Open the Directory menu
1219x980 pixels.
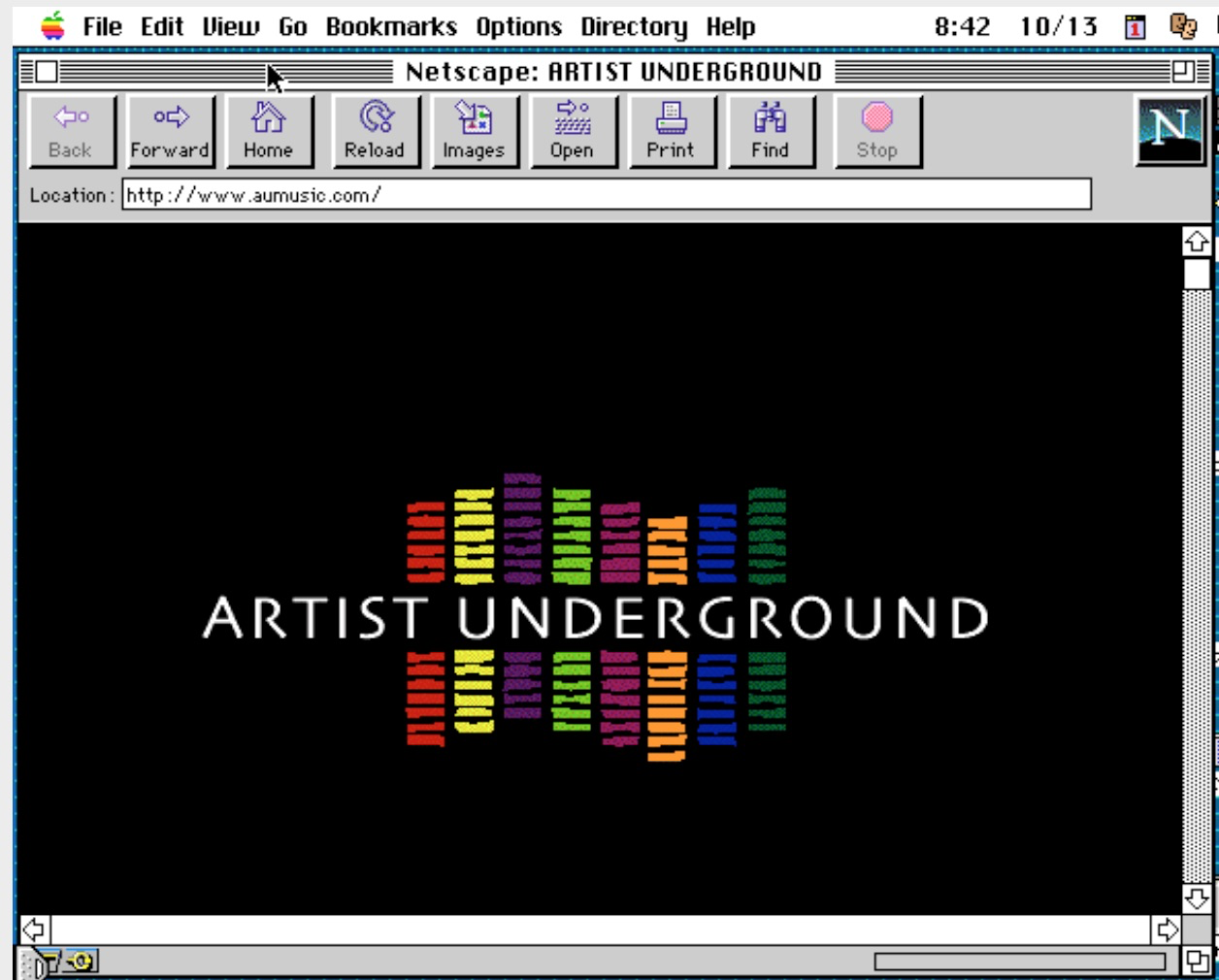(633, 26)
